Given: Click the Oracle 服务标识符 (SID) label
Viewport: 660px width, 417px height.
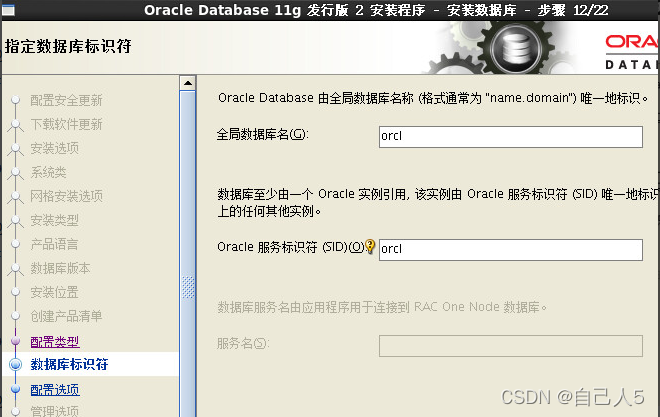Looking at the screenshot, I should click(x=290, y=247).
